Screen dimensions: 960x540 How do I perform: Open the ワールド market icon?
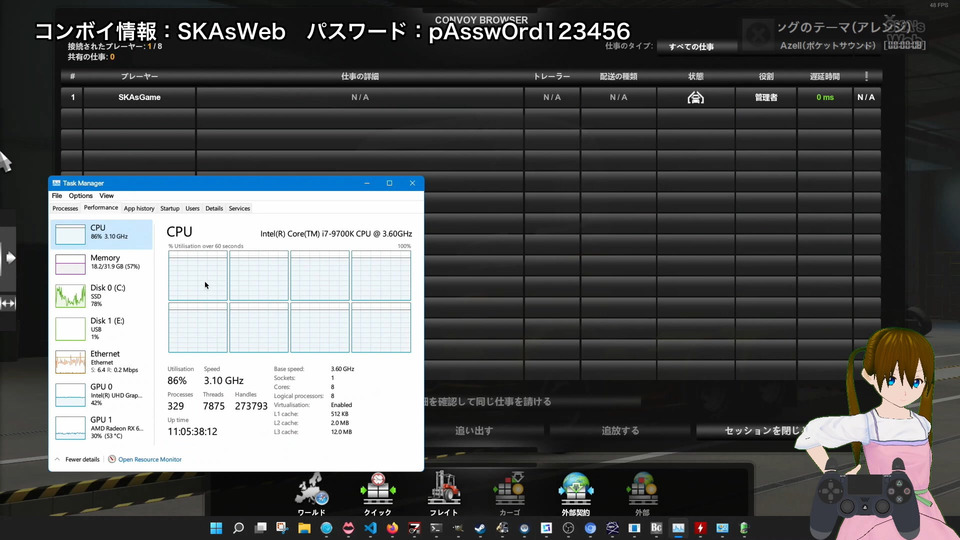click(x=312, y=493)
